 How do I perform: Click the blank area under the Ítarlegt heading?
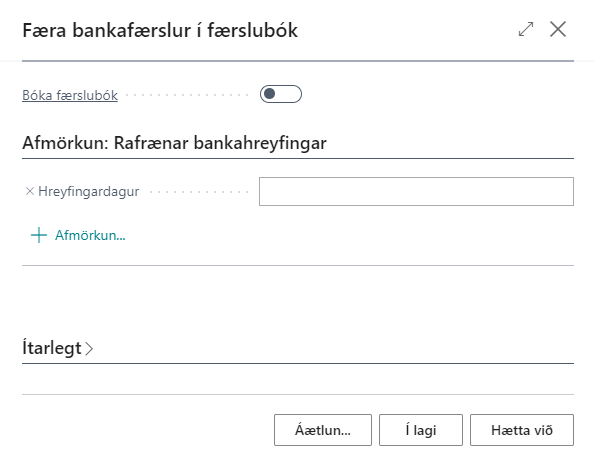(298, 379)
